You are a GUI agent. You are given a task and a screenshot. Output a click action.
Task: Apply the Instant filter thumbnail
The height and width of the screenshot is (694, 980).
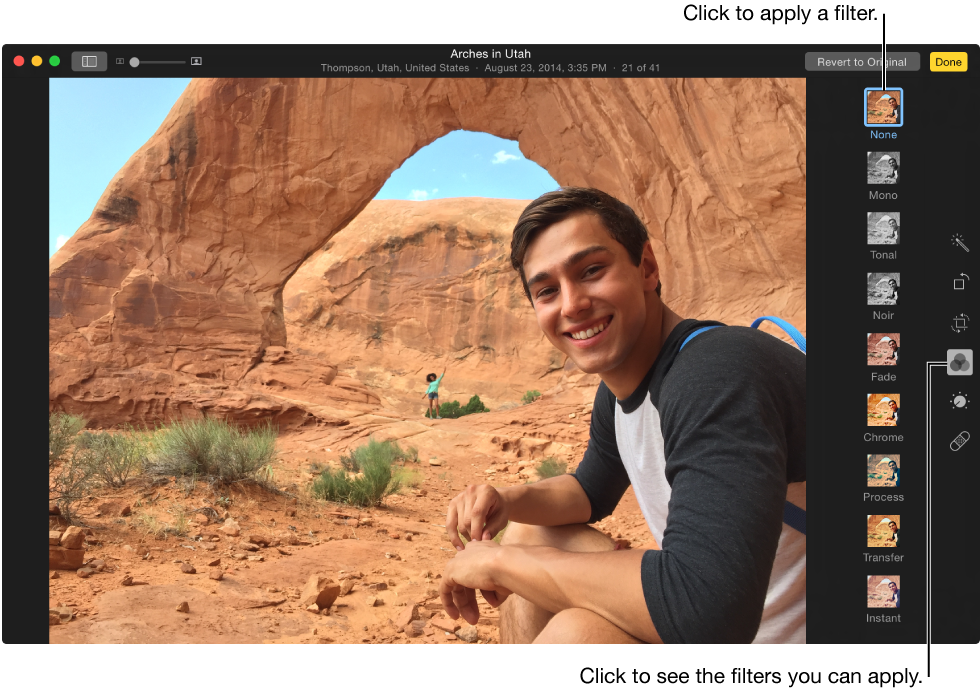coord(883,591)
